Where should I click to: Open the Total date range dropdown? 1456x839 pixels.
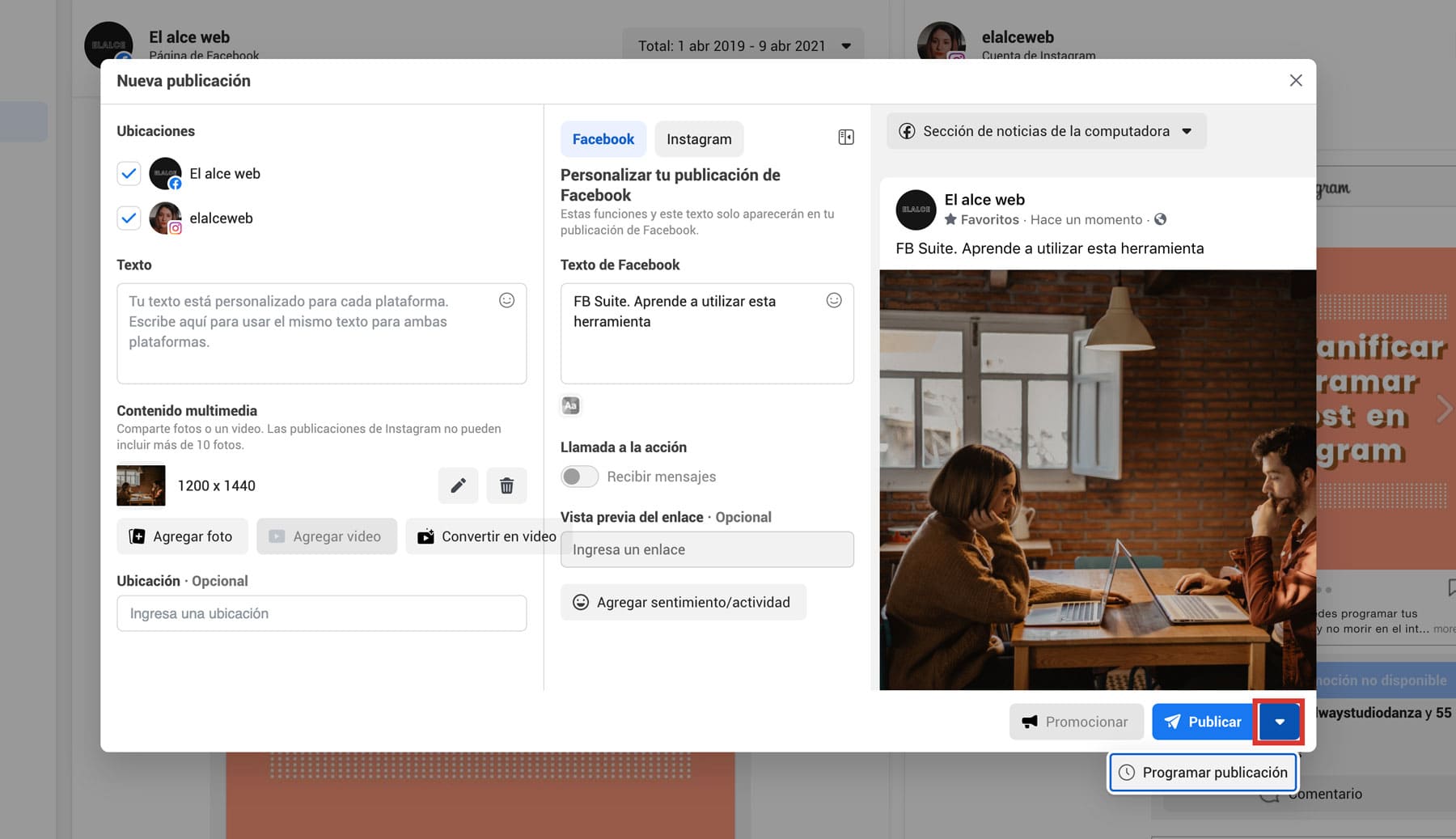(743, 46)
